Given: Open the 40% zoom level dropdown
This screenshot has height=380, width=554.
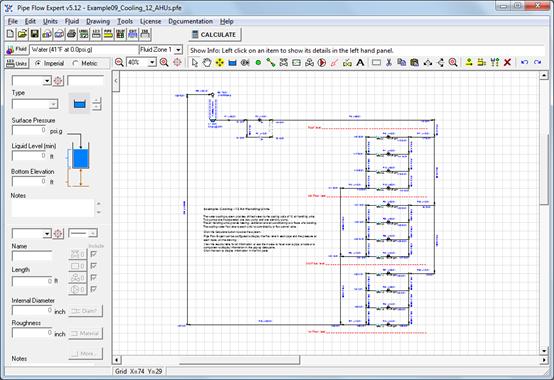Looking at the screenshot, I should pos(152,63).
